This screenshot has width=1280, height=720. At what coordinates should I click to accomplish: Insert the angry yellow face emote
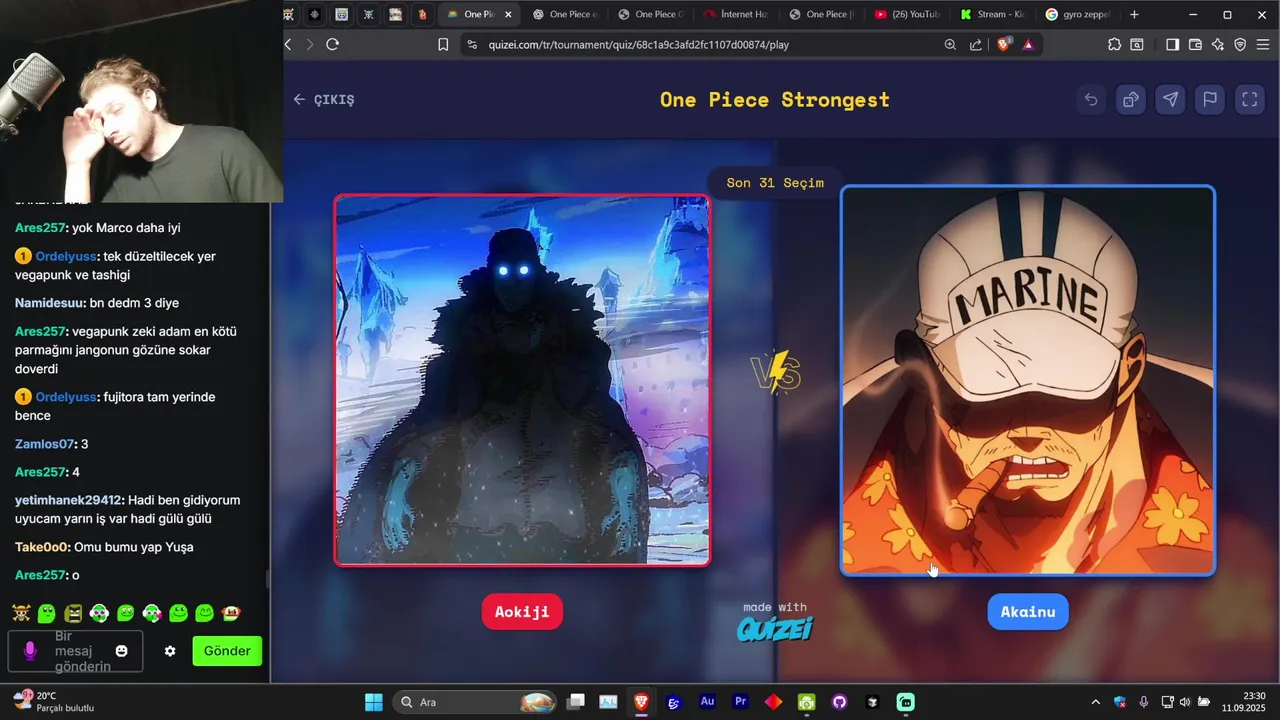[x=73, y=613]
